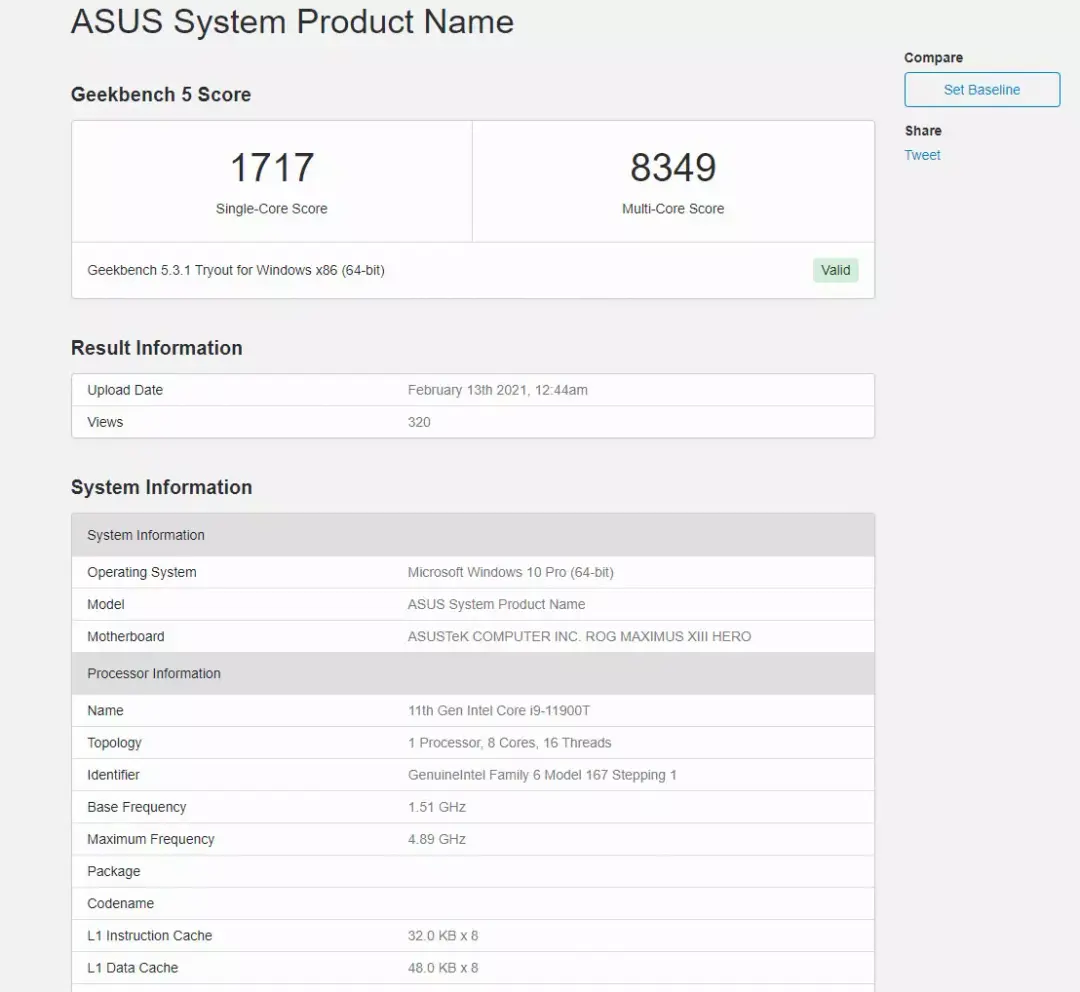Click the processor name i9-11900T
Viewport: 1080px width, 992px height.
(x=499, y=710)
